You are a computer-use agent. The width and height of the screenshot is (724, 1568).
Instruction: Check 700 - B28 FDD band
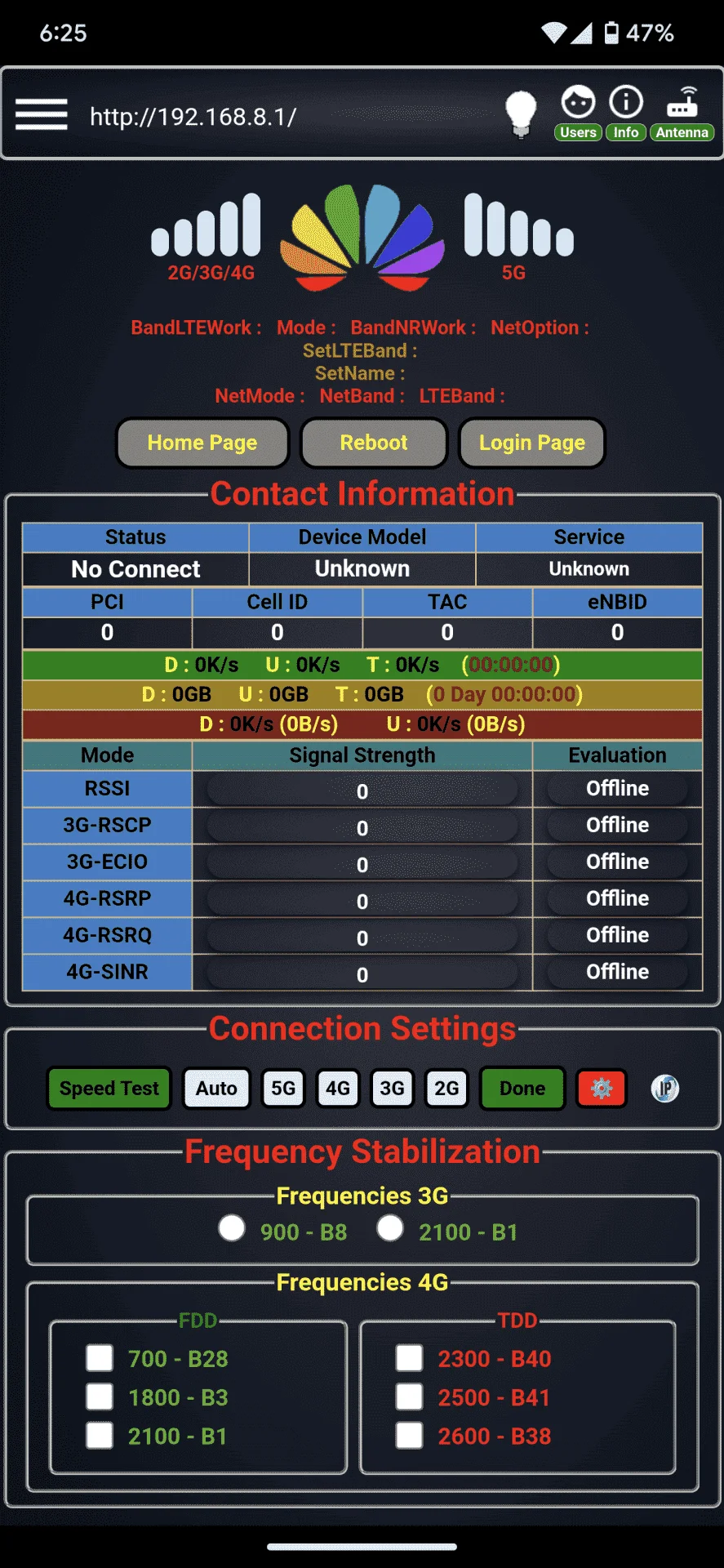[x=100, y=1358]
